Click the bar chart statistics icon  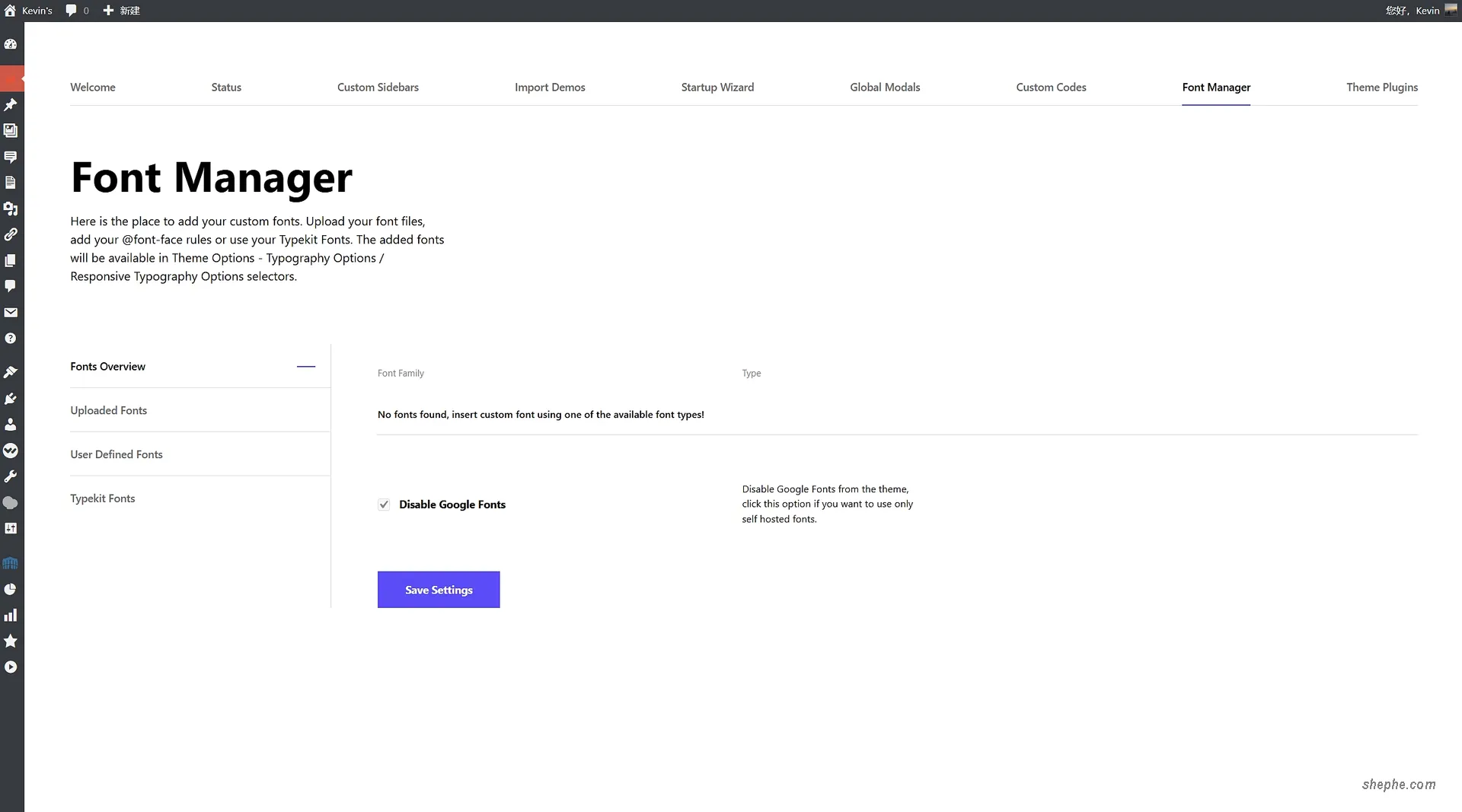coord(11,615)
